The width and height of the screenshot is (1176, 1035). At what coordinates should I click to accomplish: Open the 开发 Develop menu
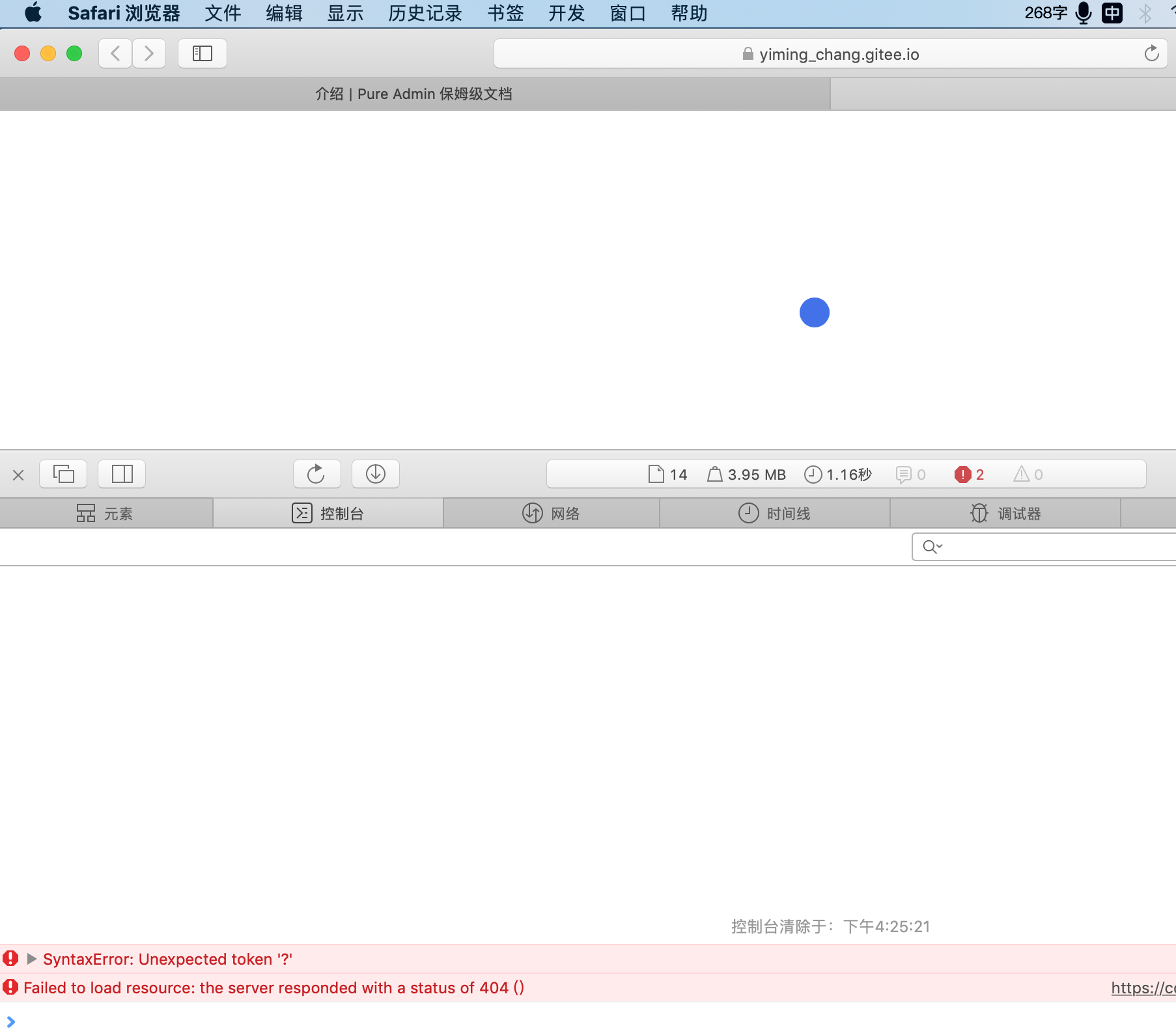click(566, 12)
